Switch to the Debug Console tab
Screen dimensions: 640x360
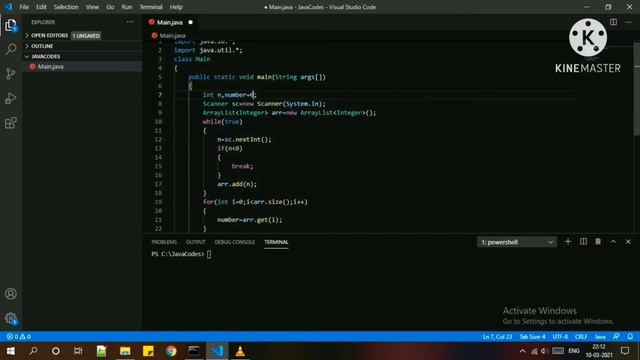tap(235, 242)
